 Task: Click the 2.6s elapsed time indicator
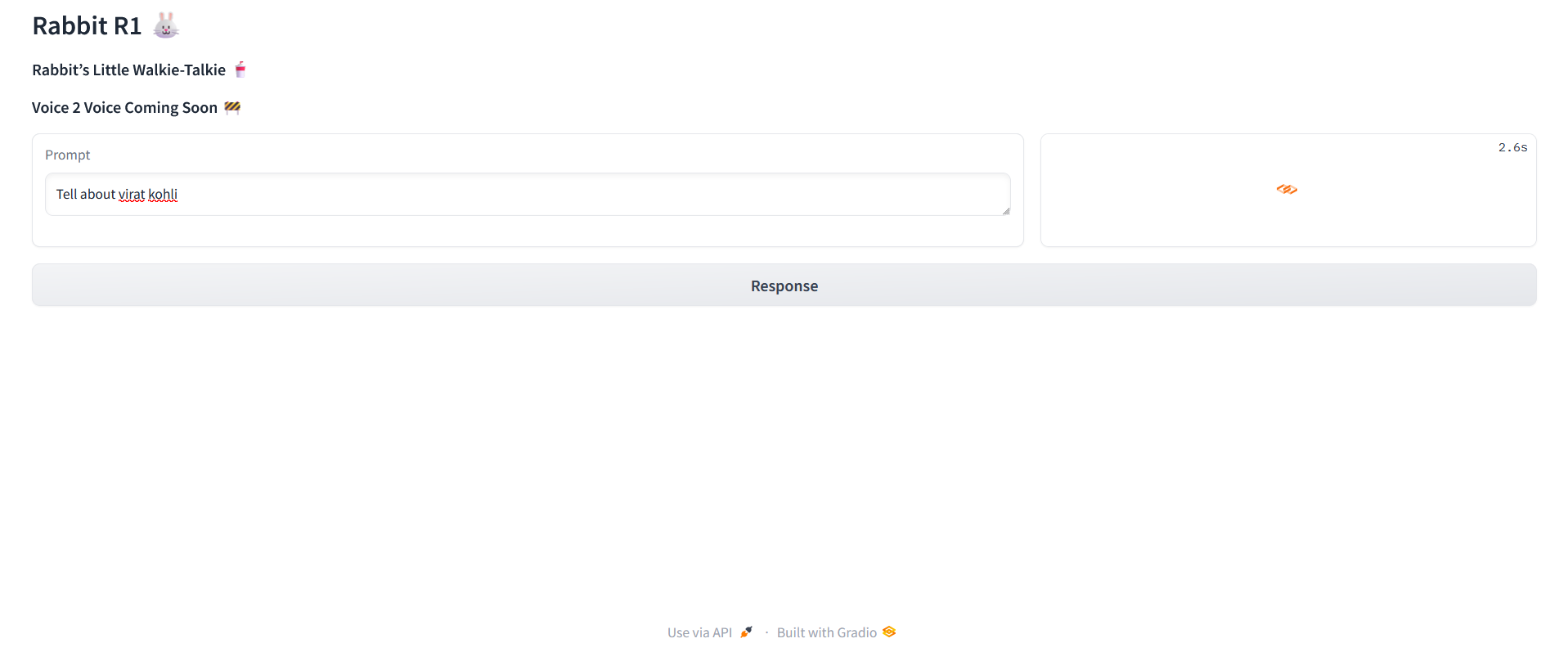pyautogui.click(x=1512, y=148)
